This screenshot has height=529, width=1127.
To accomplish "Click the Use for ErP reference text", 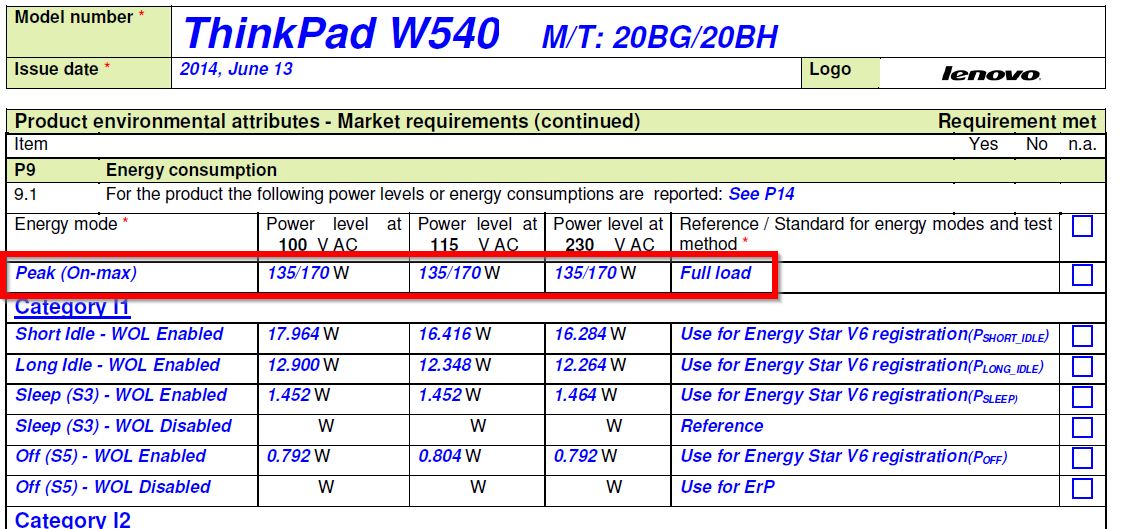I will coord(727,487).
